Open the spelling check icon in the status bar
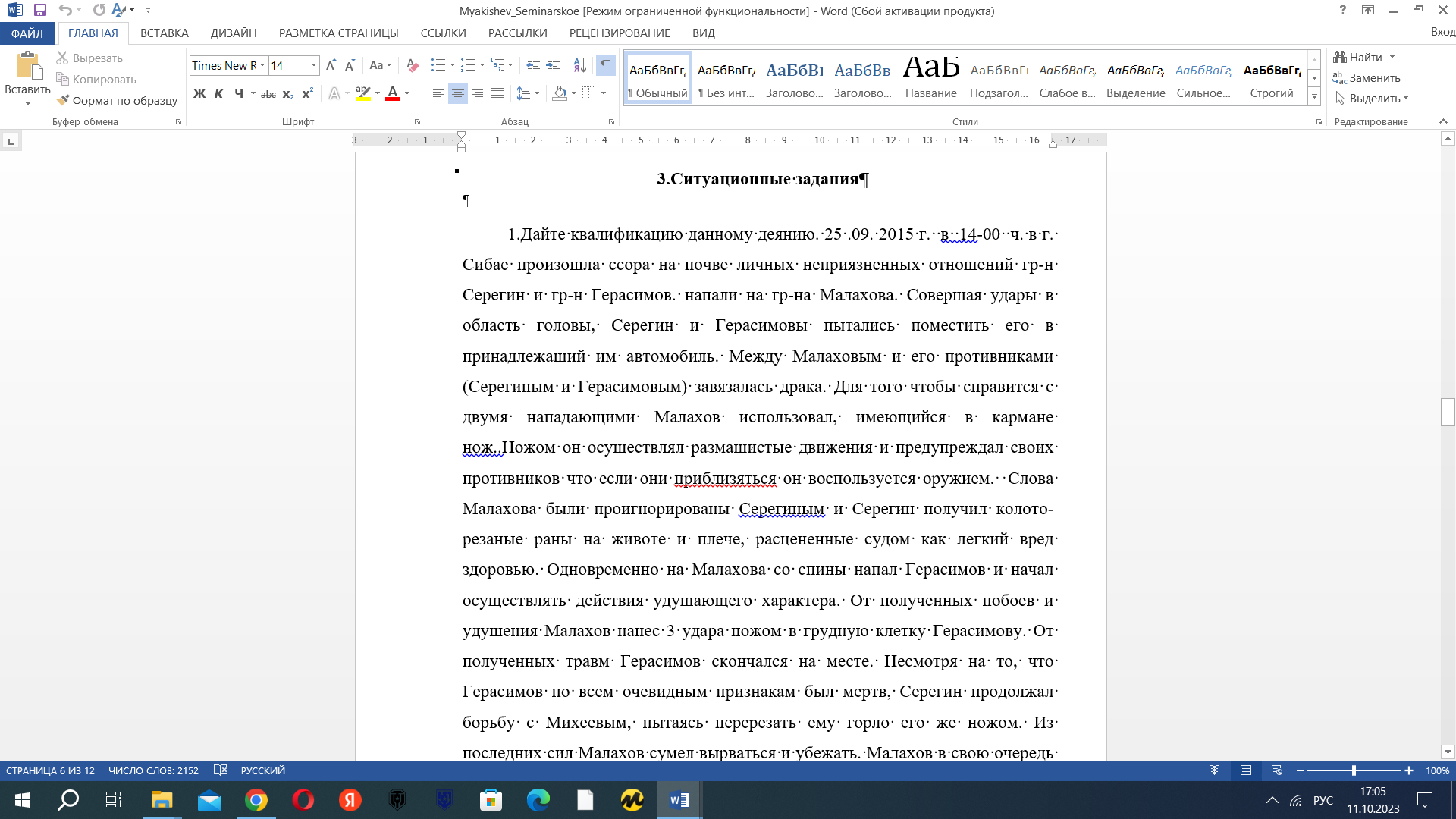 pos(221,770)
